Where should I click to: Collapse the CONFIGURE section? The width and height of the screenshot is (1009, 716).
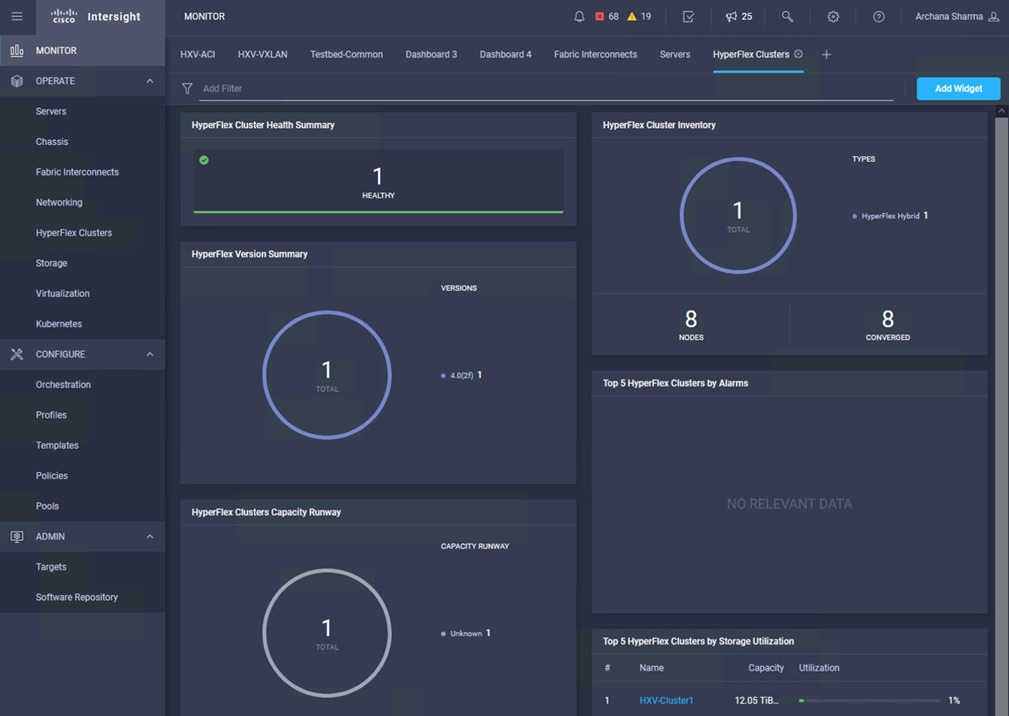tap(150, 354)
